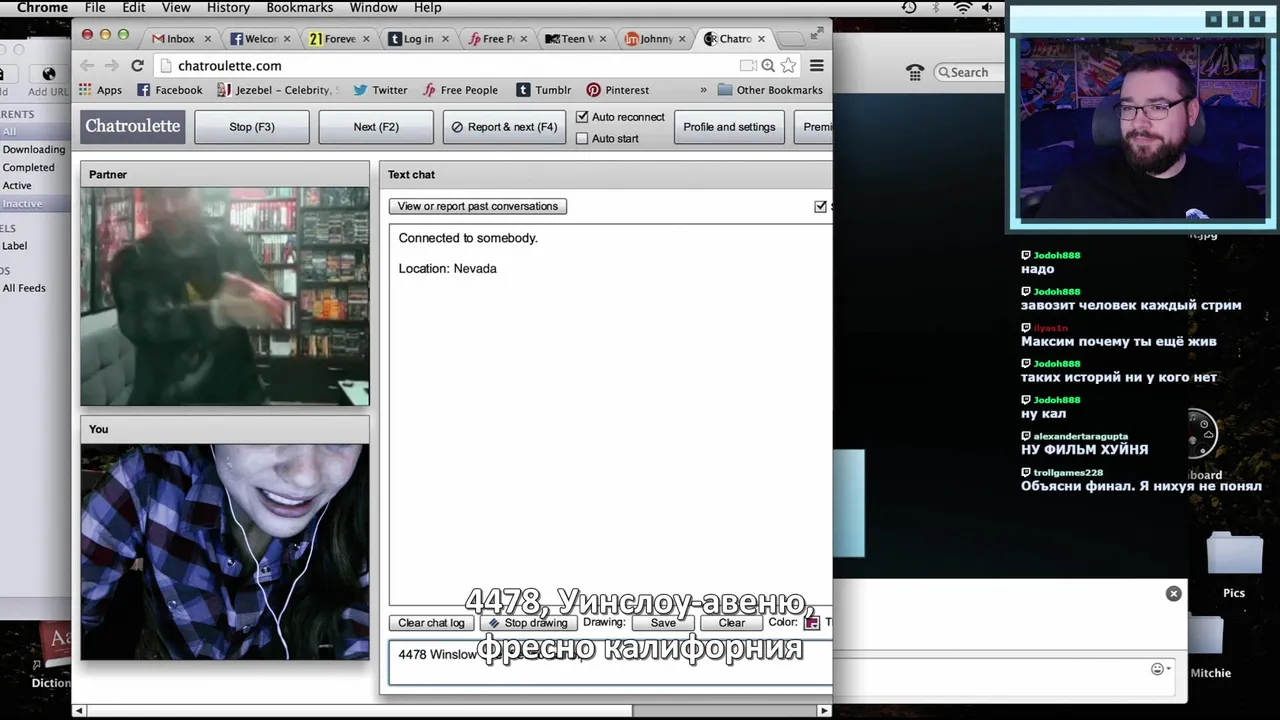Click Report & next (F4)

tap(505, 127)
